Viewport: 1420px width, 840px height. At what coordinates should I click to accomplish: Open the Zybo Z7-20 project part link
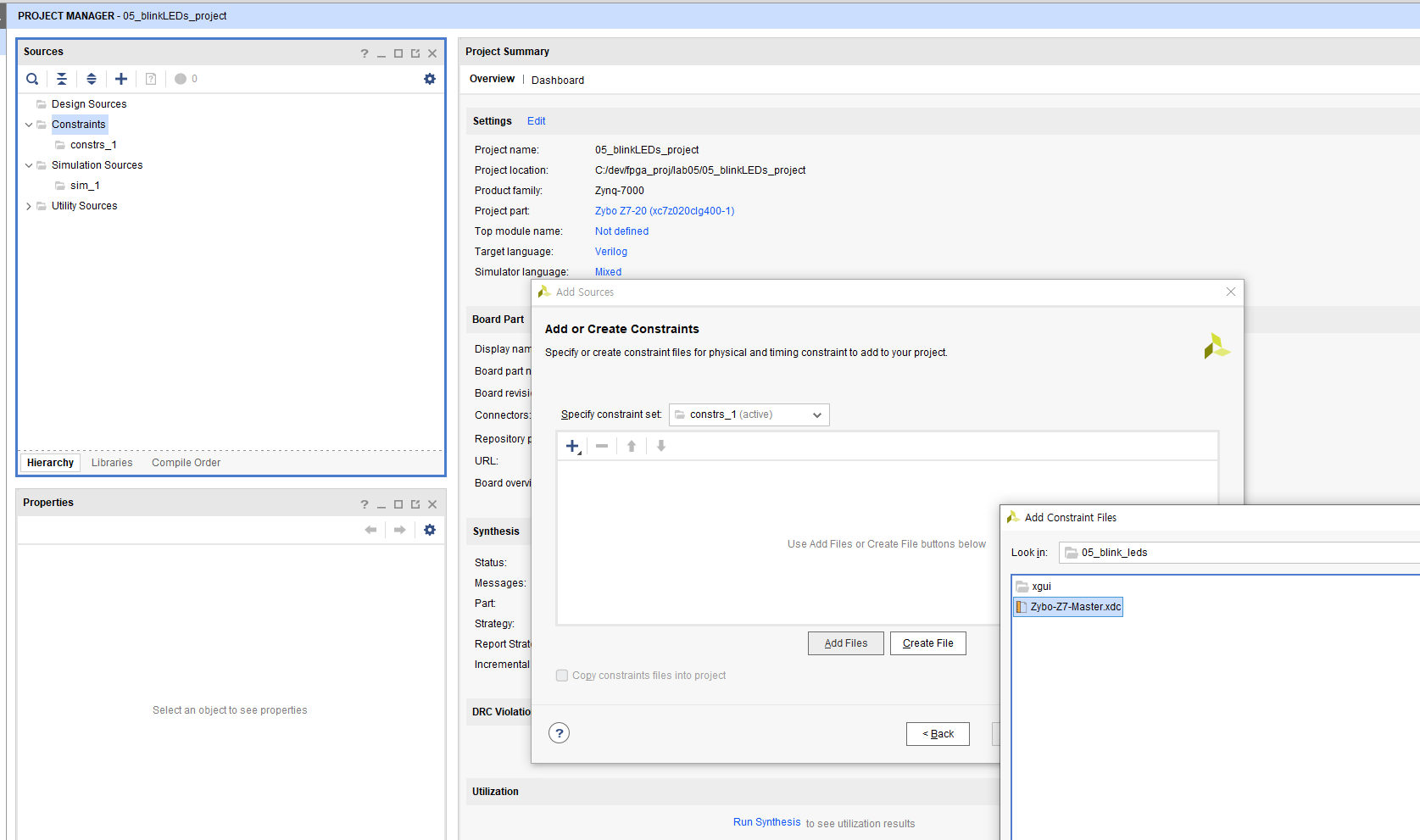[x=665, y=211]
